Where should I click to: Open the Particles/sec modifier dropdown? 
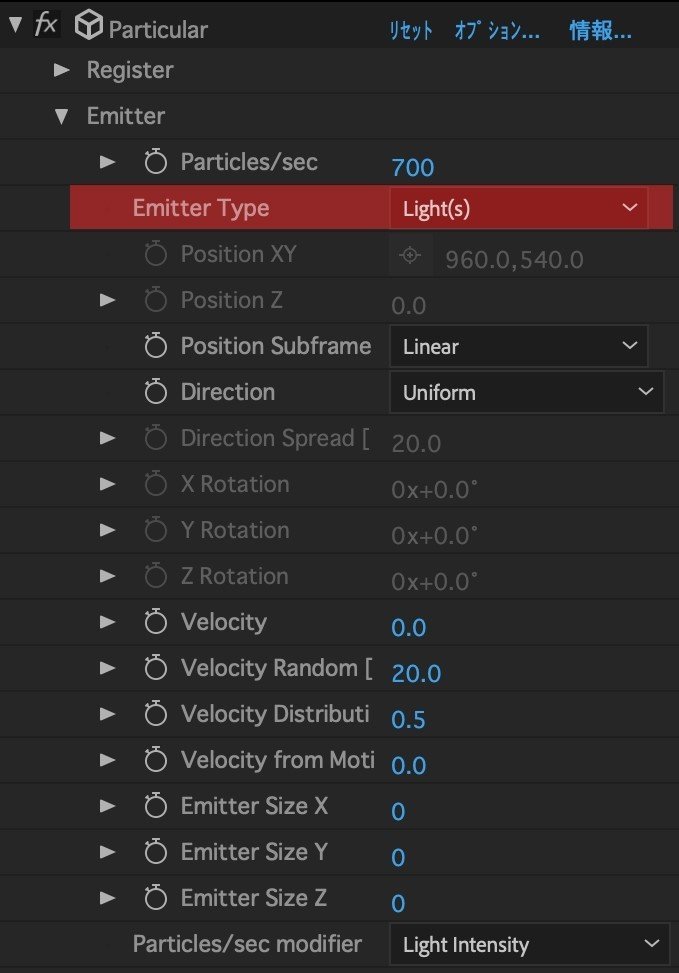coord(529,944)
